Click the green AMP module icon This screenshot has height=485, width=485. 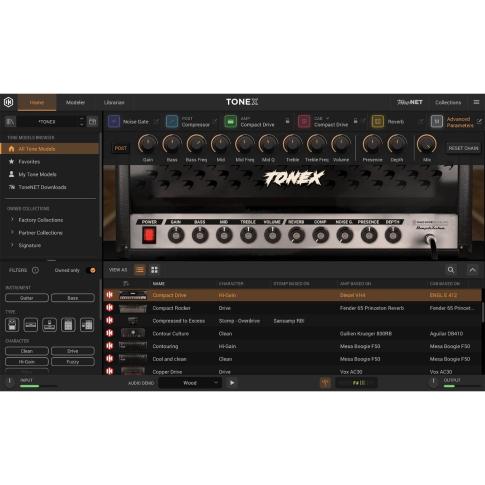click(231, 122)
